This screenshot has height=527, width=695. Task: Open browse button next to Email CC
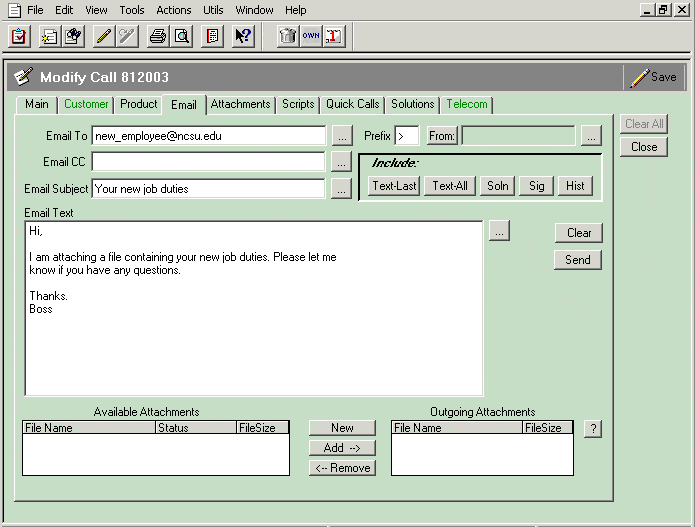(x=342, y=161)
